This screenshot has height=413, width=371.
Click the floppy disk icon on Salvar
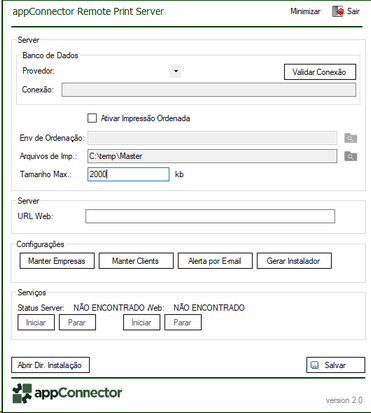pos(315,365)
